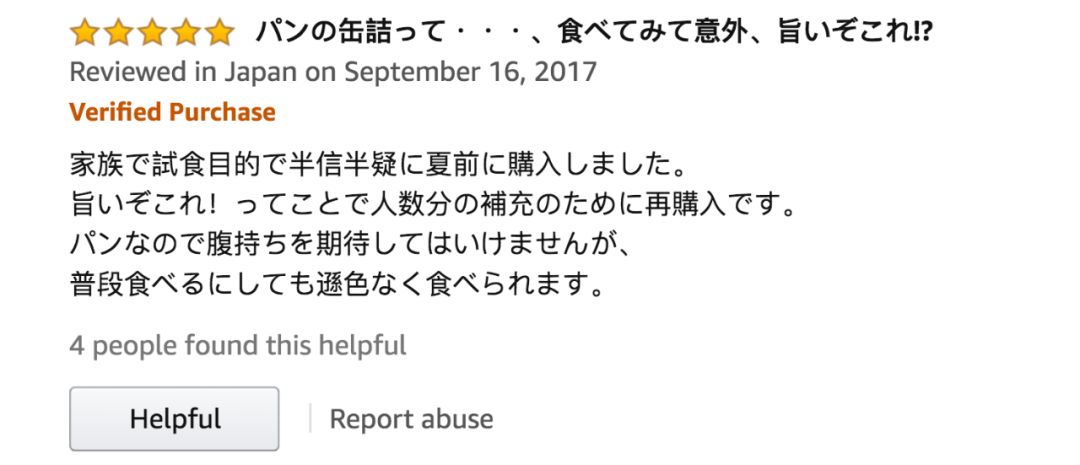Screen dimensions: 1080x465
Task: Click the orange Verified Purchase label
Action: 172,112
